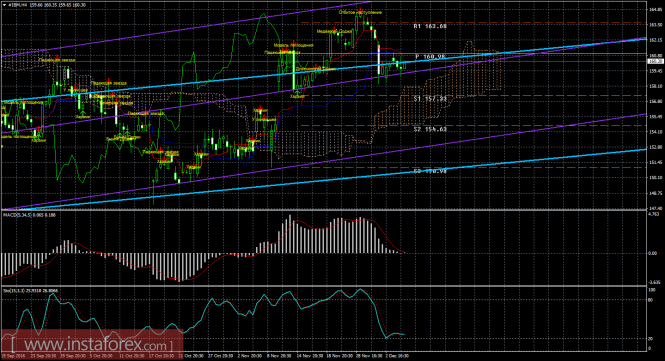
Task: Select the 'Харами' pattern label below long candle
Action: tap(297, 97)
